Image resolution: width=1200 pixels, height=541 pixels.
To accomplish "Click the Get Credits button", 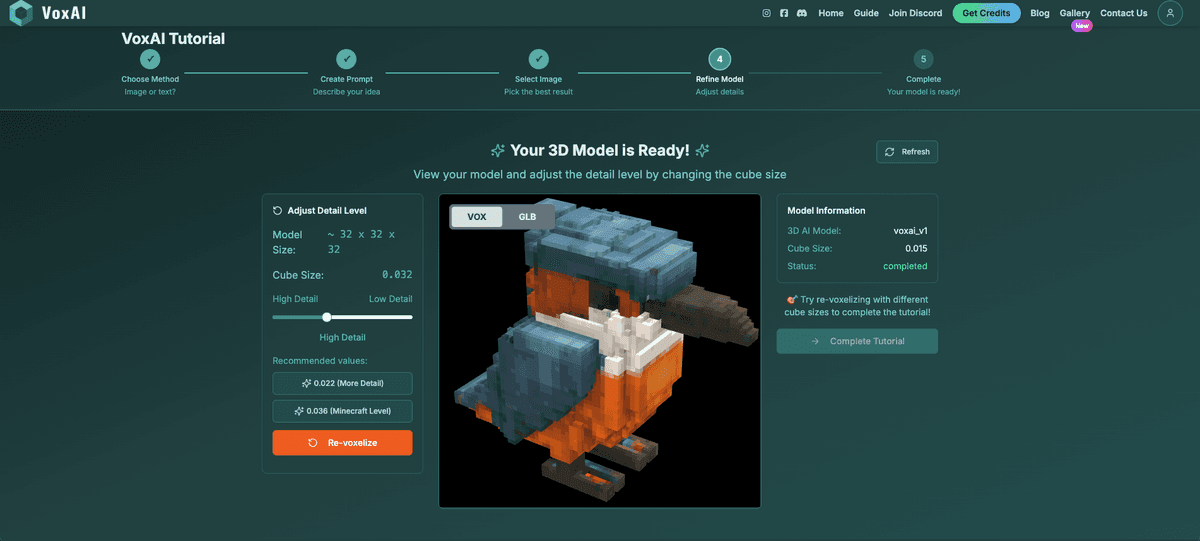I will 986,13.
